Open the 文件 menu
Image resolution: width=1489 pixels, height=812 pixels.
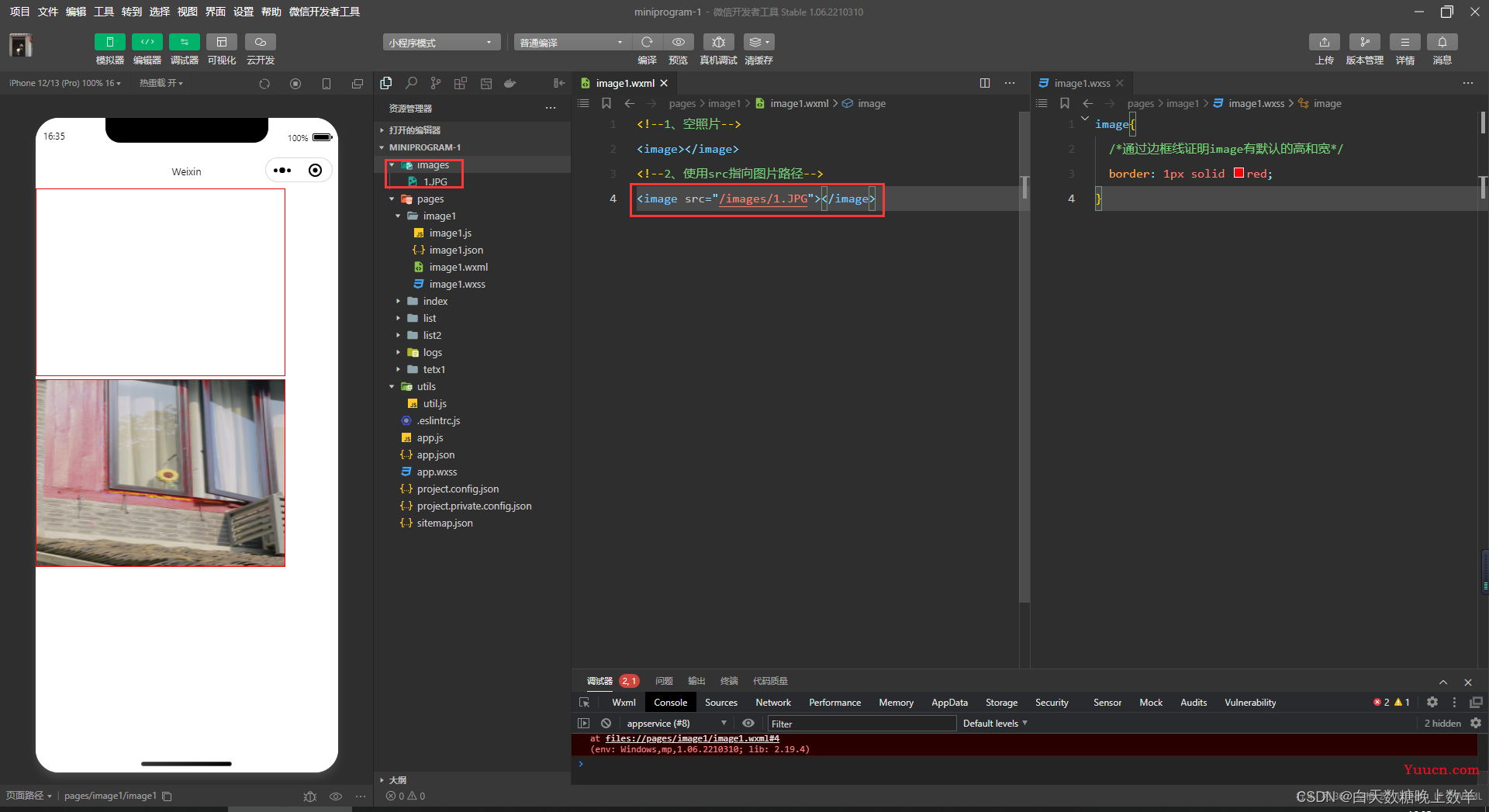[x=48, y=12]
